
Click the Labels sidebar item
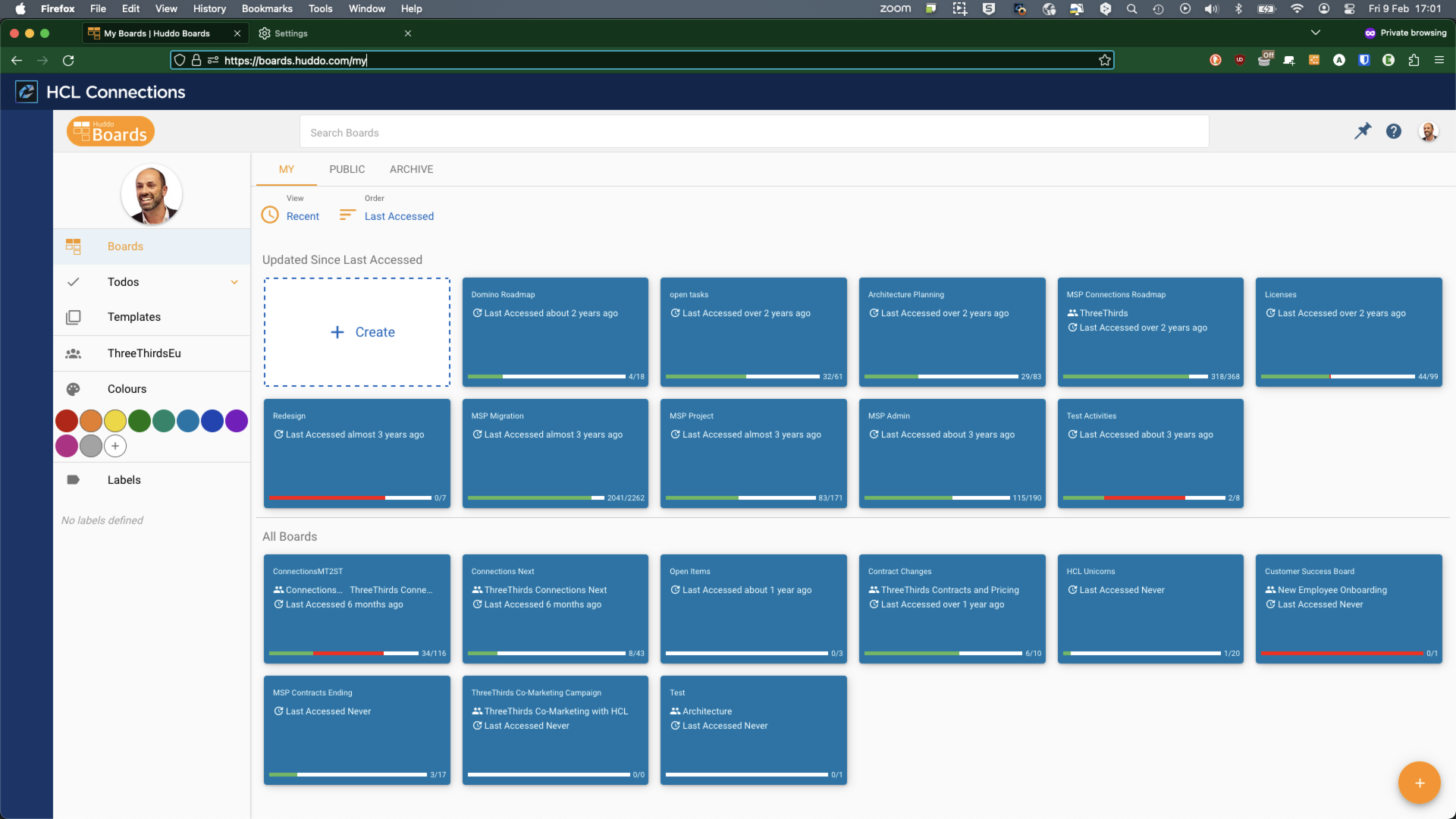pyautogui.click(x=152, y=480)
